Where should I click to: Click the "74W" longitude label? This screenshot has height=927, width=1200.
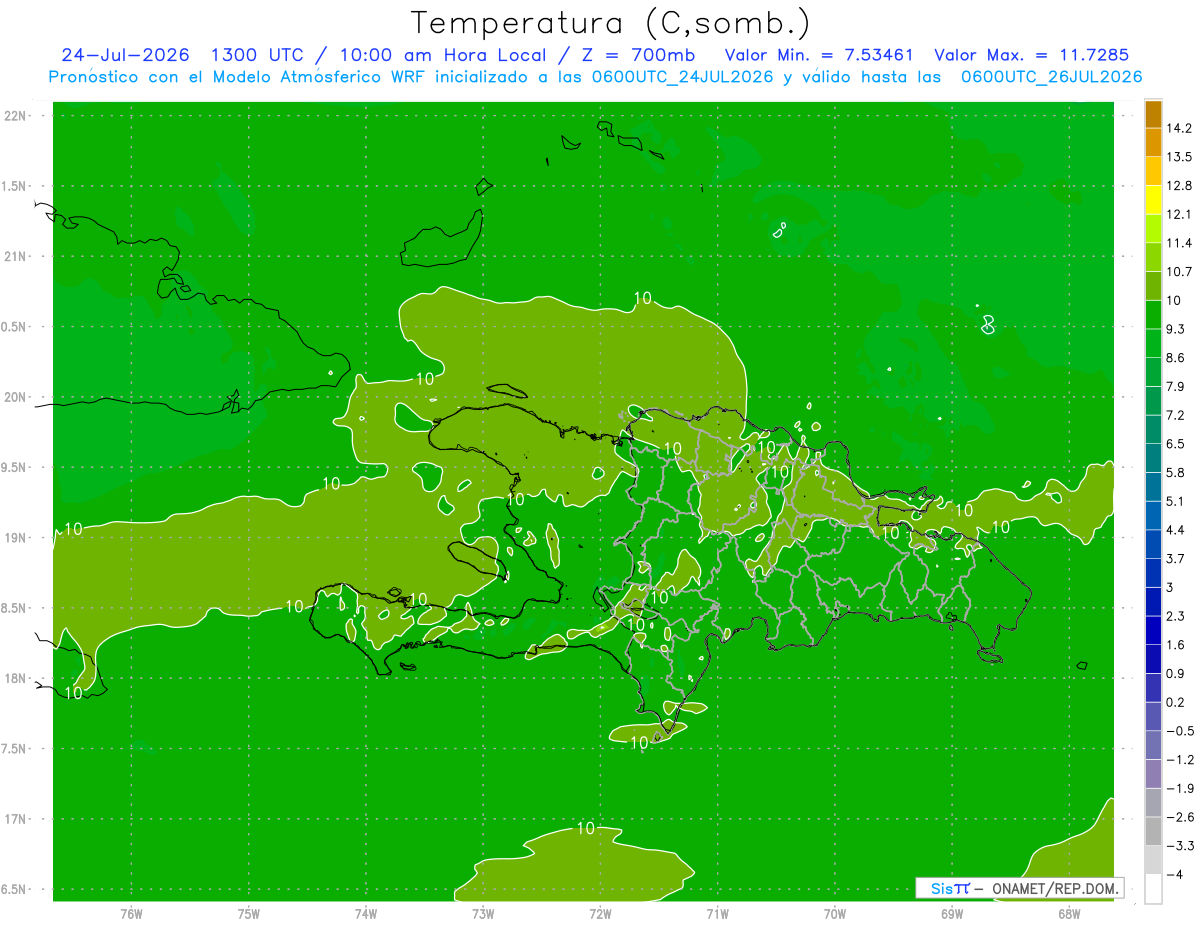pos(365,914)
